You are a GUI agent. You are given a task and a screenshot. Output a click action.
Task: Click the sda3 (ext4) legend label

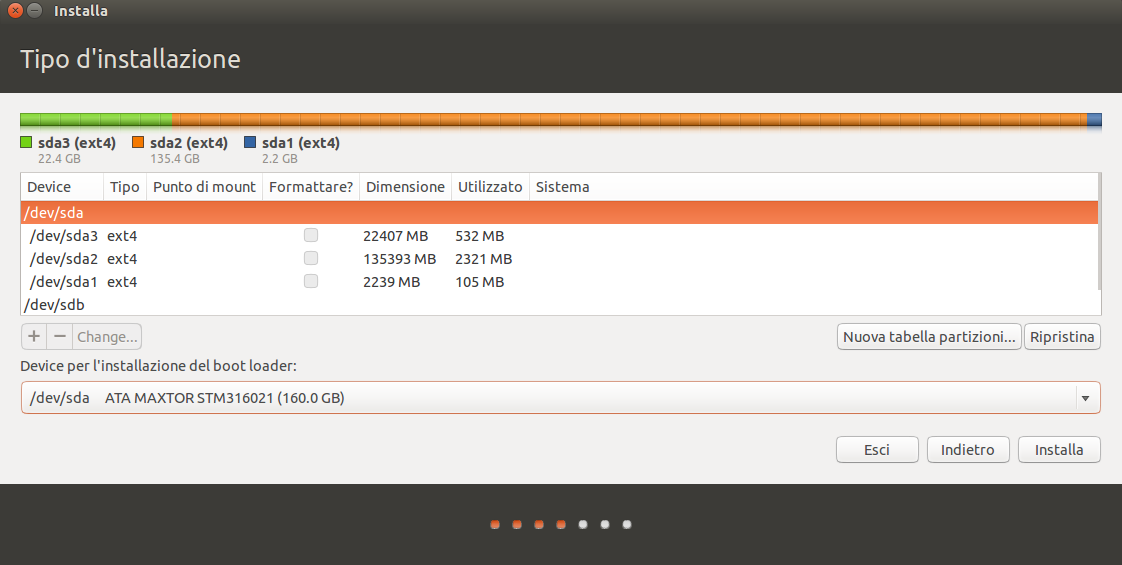tap(77, 143)
